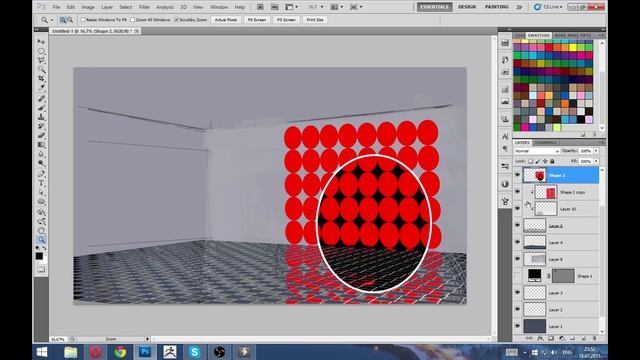640x360 pixels.
Task: Select the Crop tool
Action: tap(41, 78)
